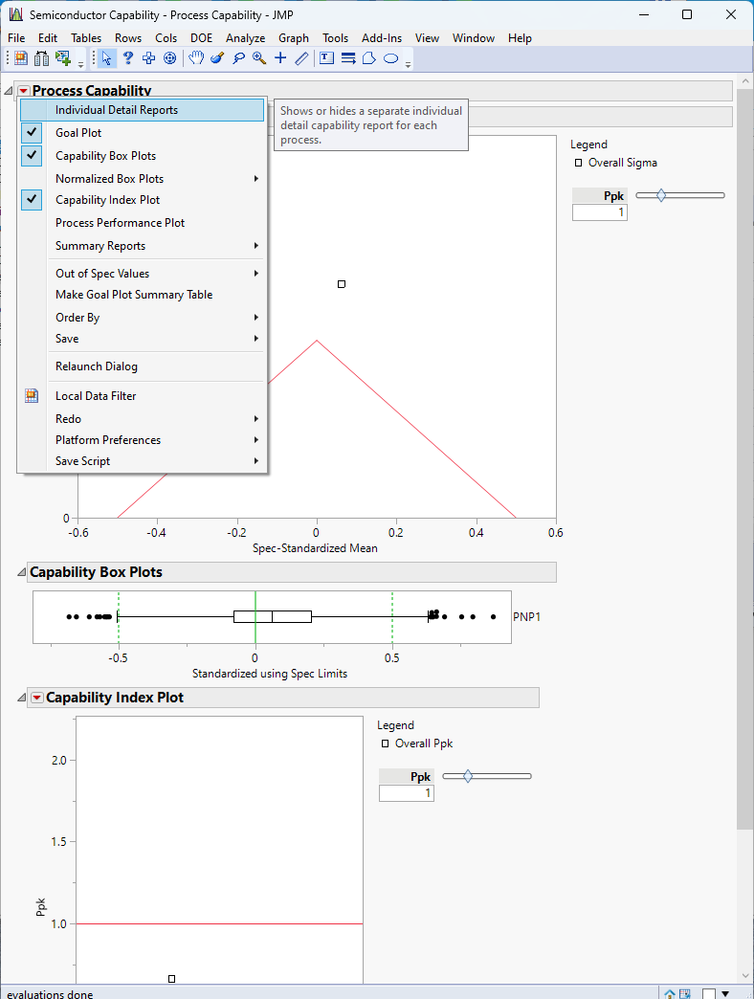Select the Crosshairs plus tool
The width and height of the screenshot is (754, 999).
(280, 59)
